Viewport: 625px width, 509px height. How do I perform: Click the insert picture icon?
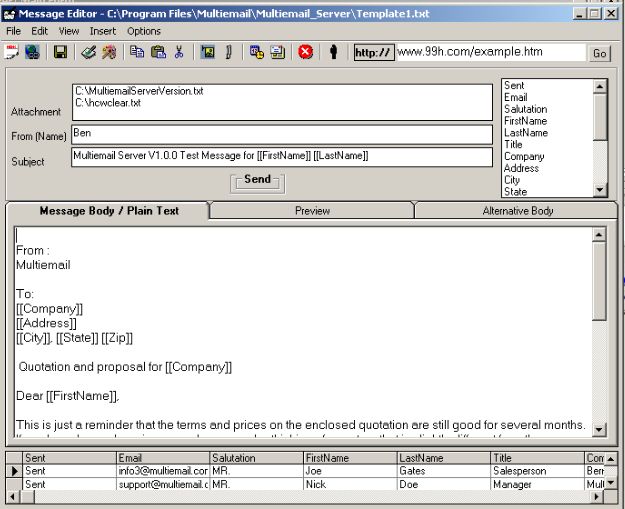coord(207,53)
